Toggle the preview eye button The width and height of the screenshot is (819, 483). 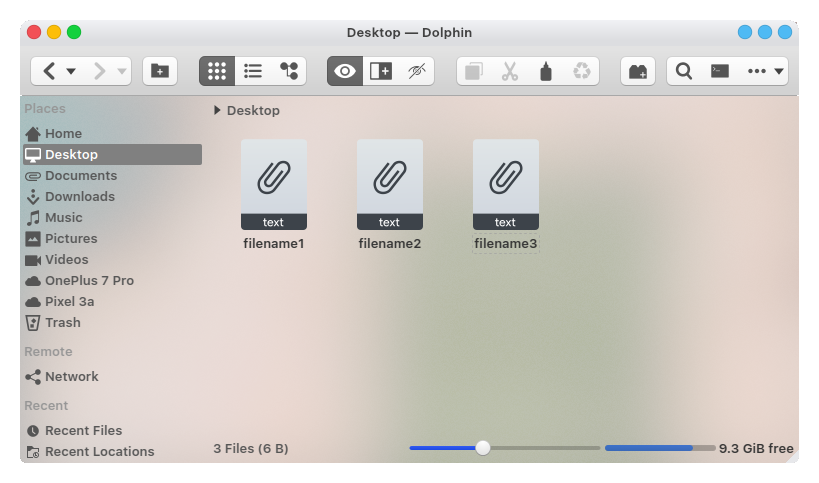click(345, 71)
